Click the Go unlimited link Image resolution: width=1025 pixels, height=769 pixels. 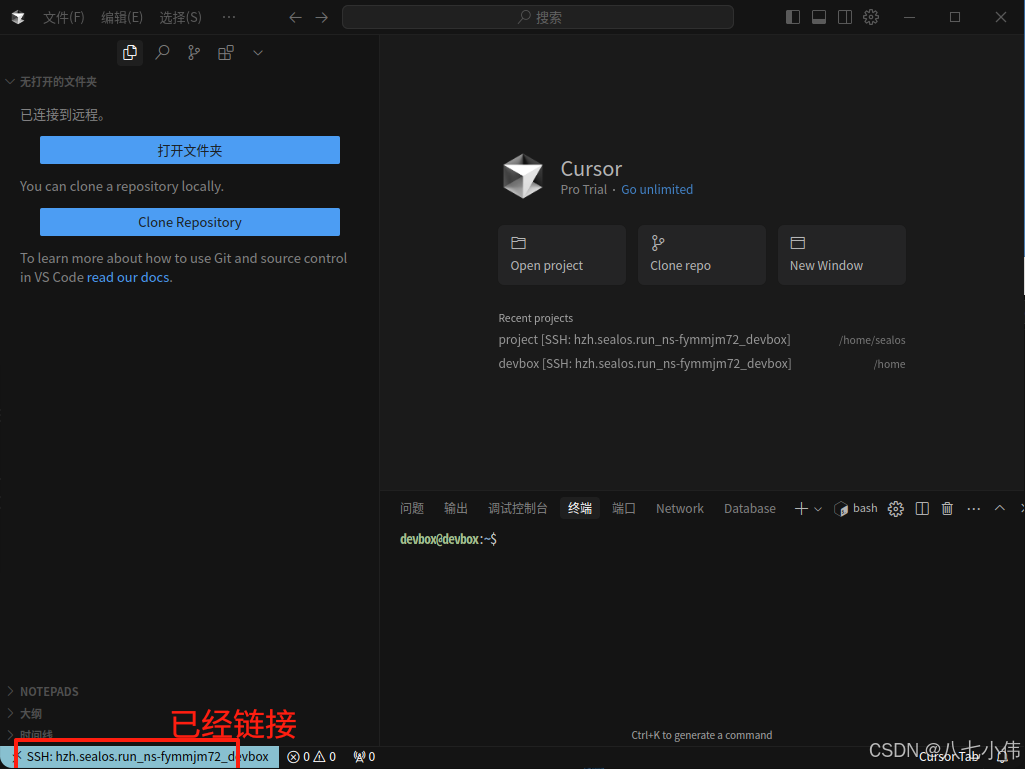click(x=657, y=190)
